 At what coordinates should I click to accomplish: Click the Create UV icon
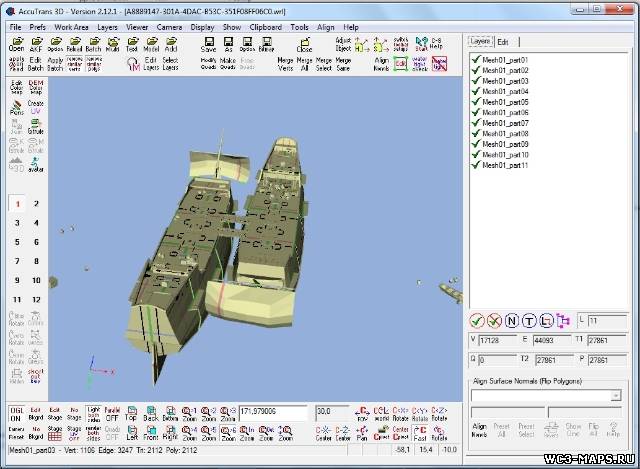point(36,105)
